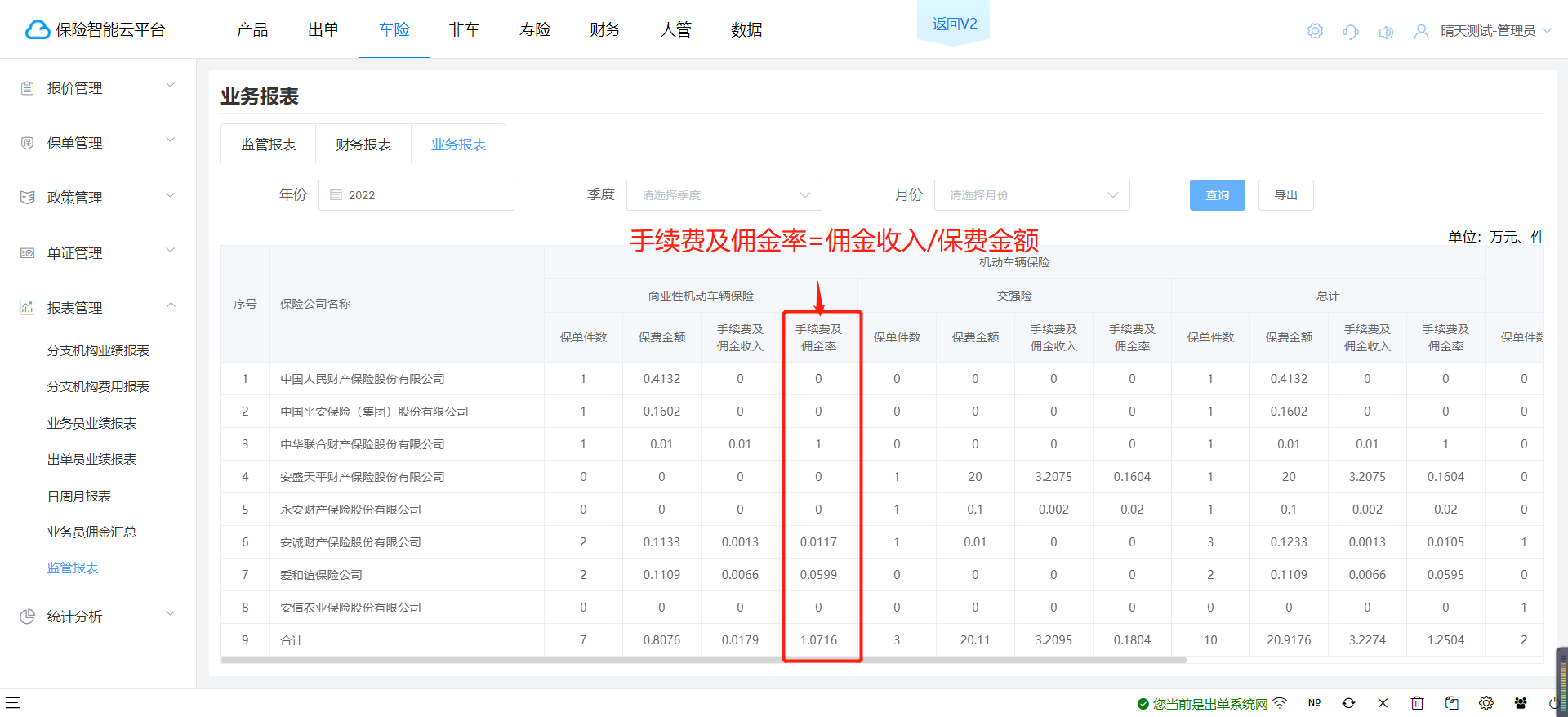Image resolution: width=1568 pixels, height=717 pixels.
Task: Click the 导出 export button
Action: point(1285,195)
